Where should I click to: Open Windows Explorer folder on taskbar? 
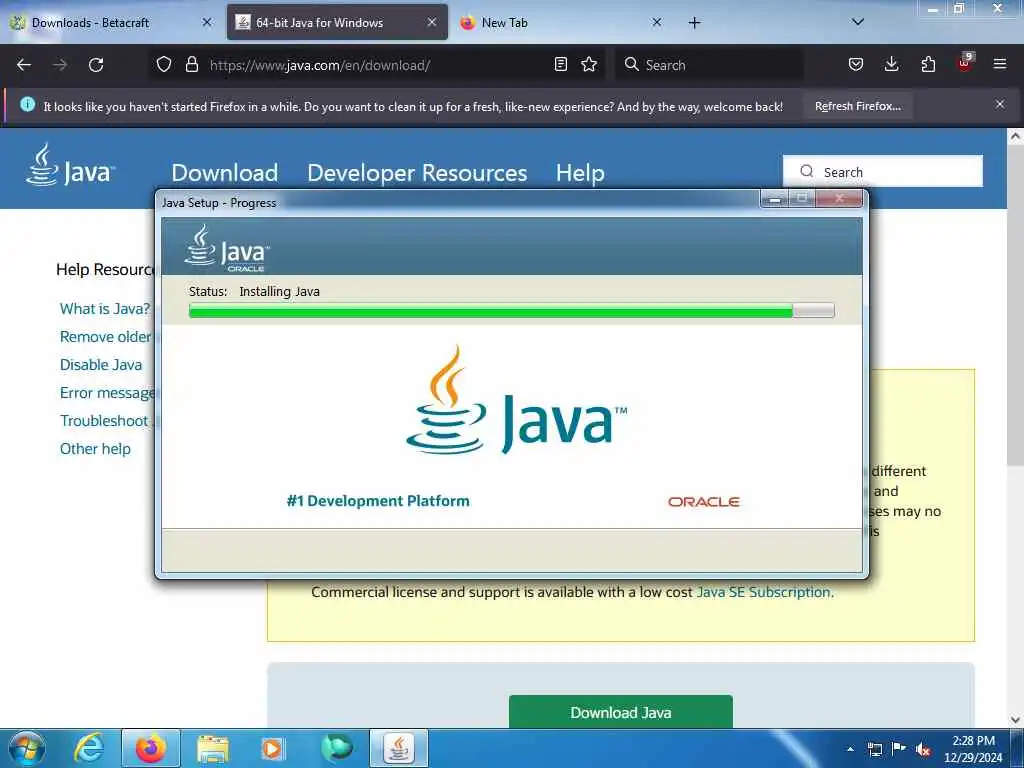[213, 749]
